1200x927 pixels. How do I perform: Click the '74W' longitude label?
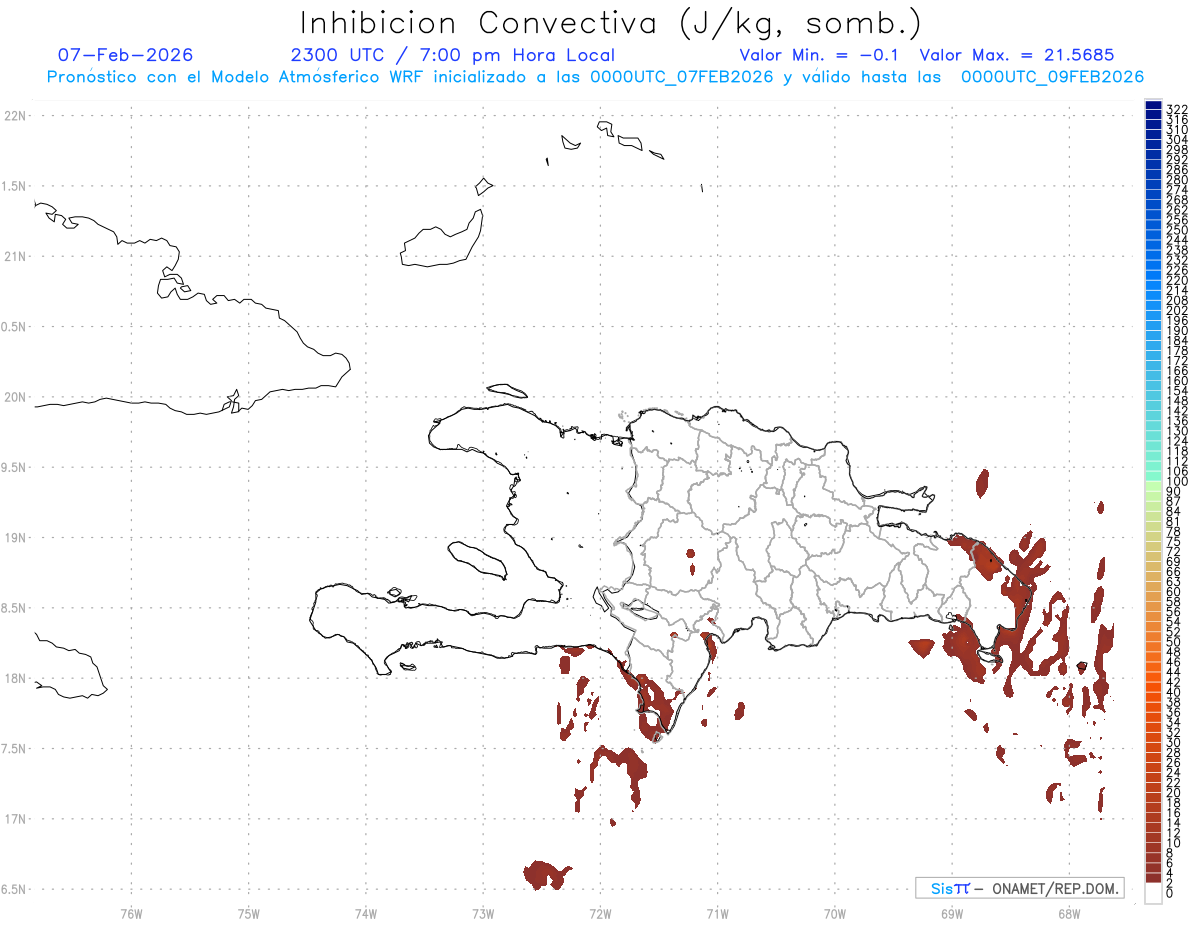pos(366,913)
